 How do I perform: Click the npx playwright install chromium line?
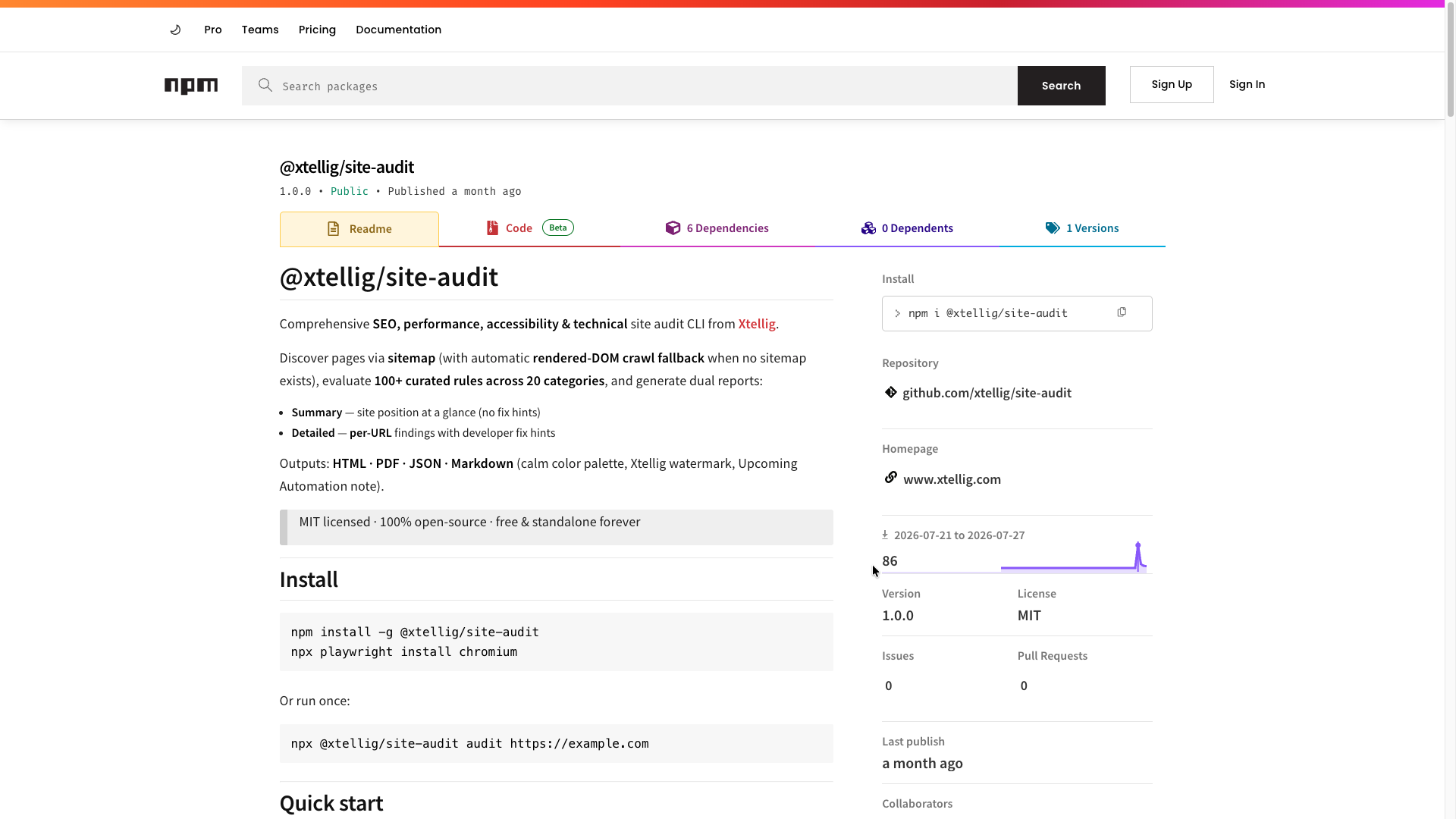click(403, 651)
